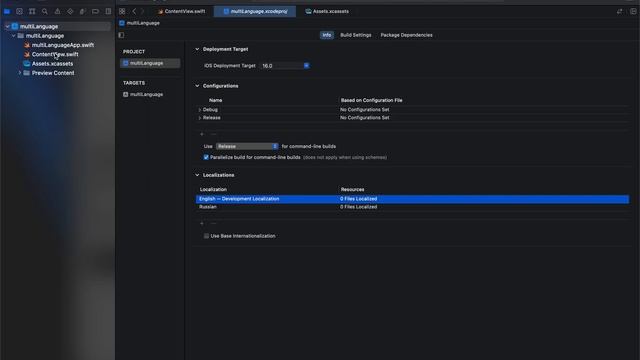The height and width of the screenshot is (360, 640).
Task: Open the Issue navigator warning icon
Action: (x=57, y=11)
